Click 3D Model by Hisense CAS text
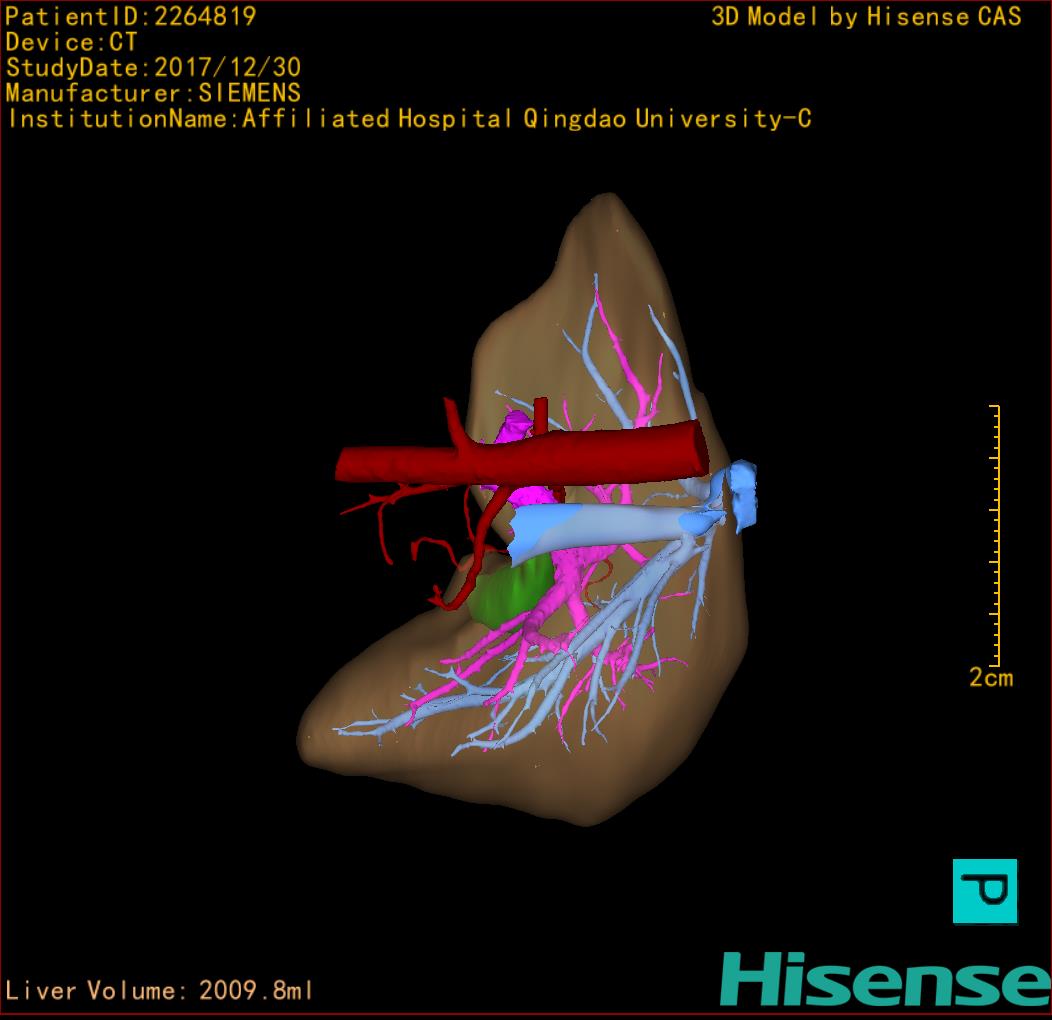 (866, 16)
